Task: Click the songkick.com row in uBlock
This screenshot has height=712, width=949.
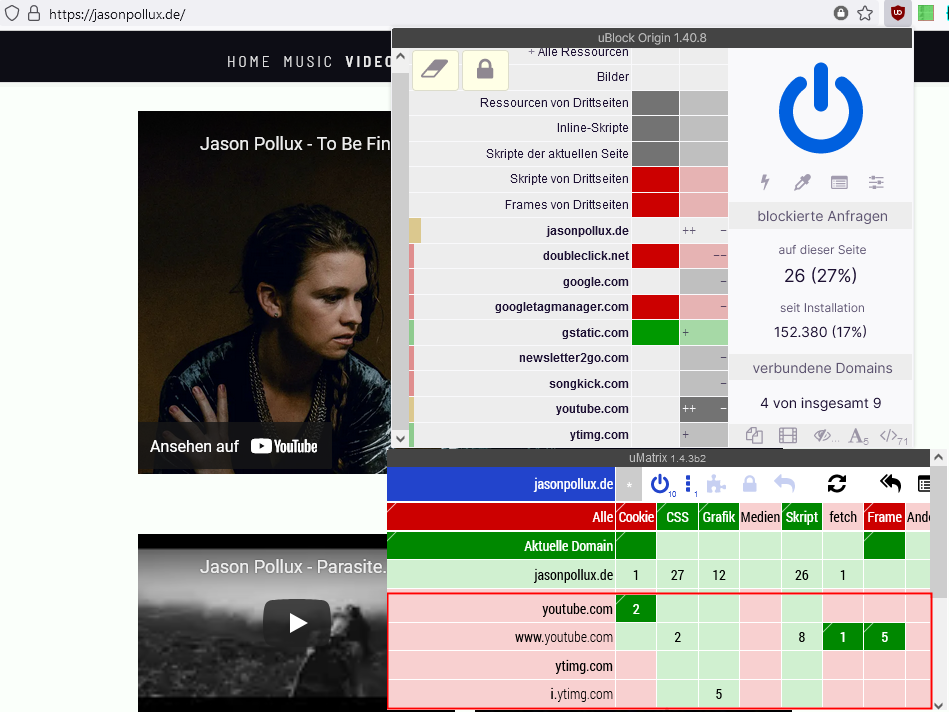Action: tap(569, 383)
